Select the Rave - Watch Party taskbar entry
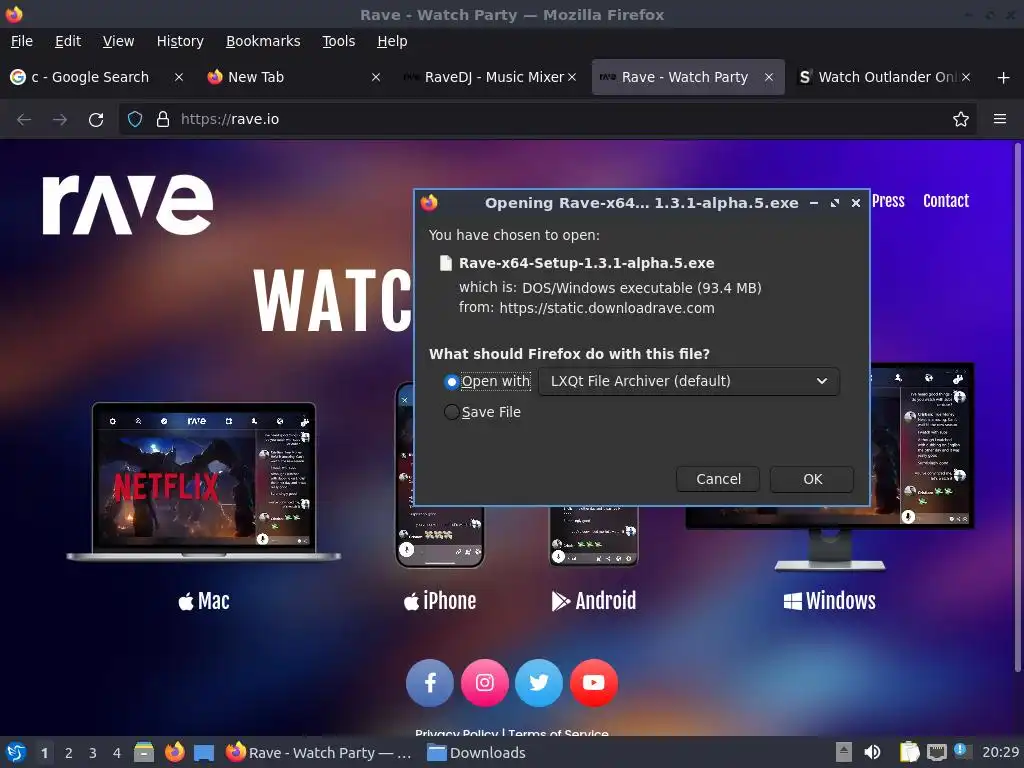The width and height of the screenshot is (1024, 768). pos(319,753)
